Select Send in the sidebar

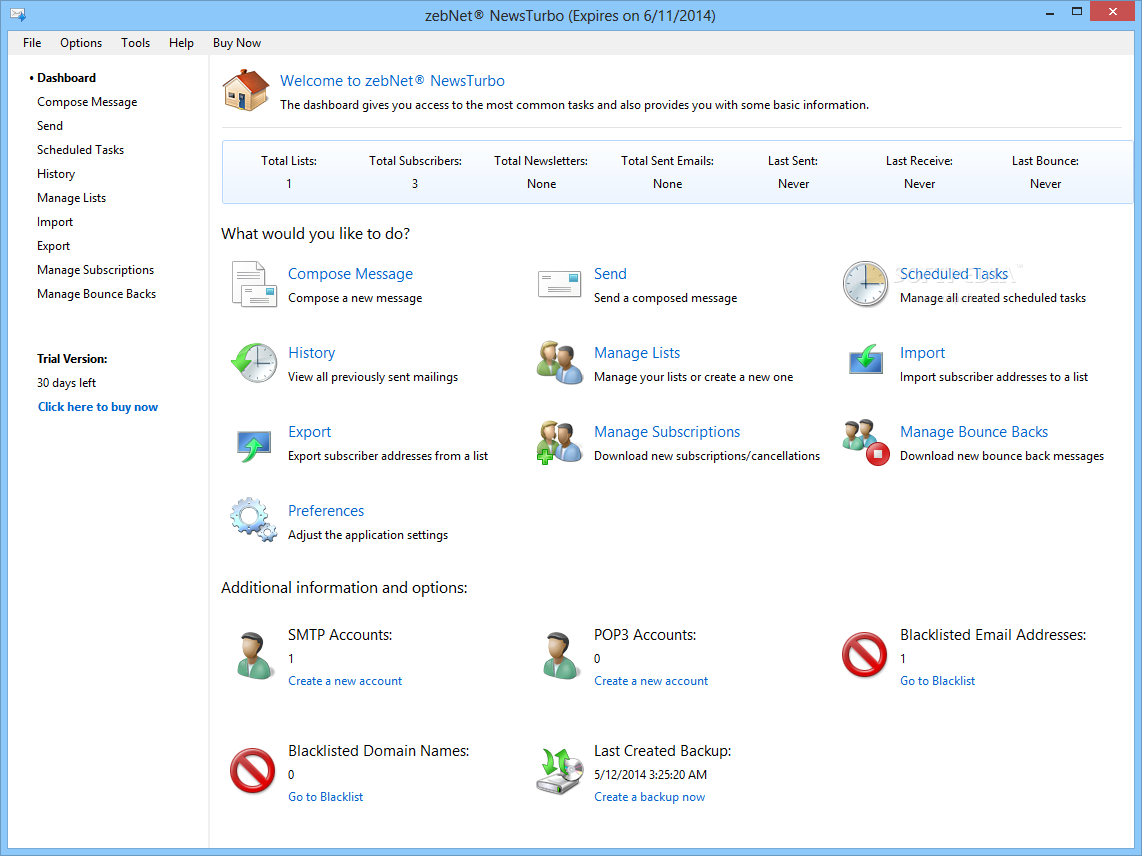coord(50,126)
